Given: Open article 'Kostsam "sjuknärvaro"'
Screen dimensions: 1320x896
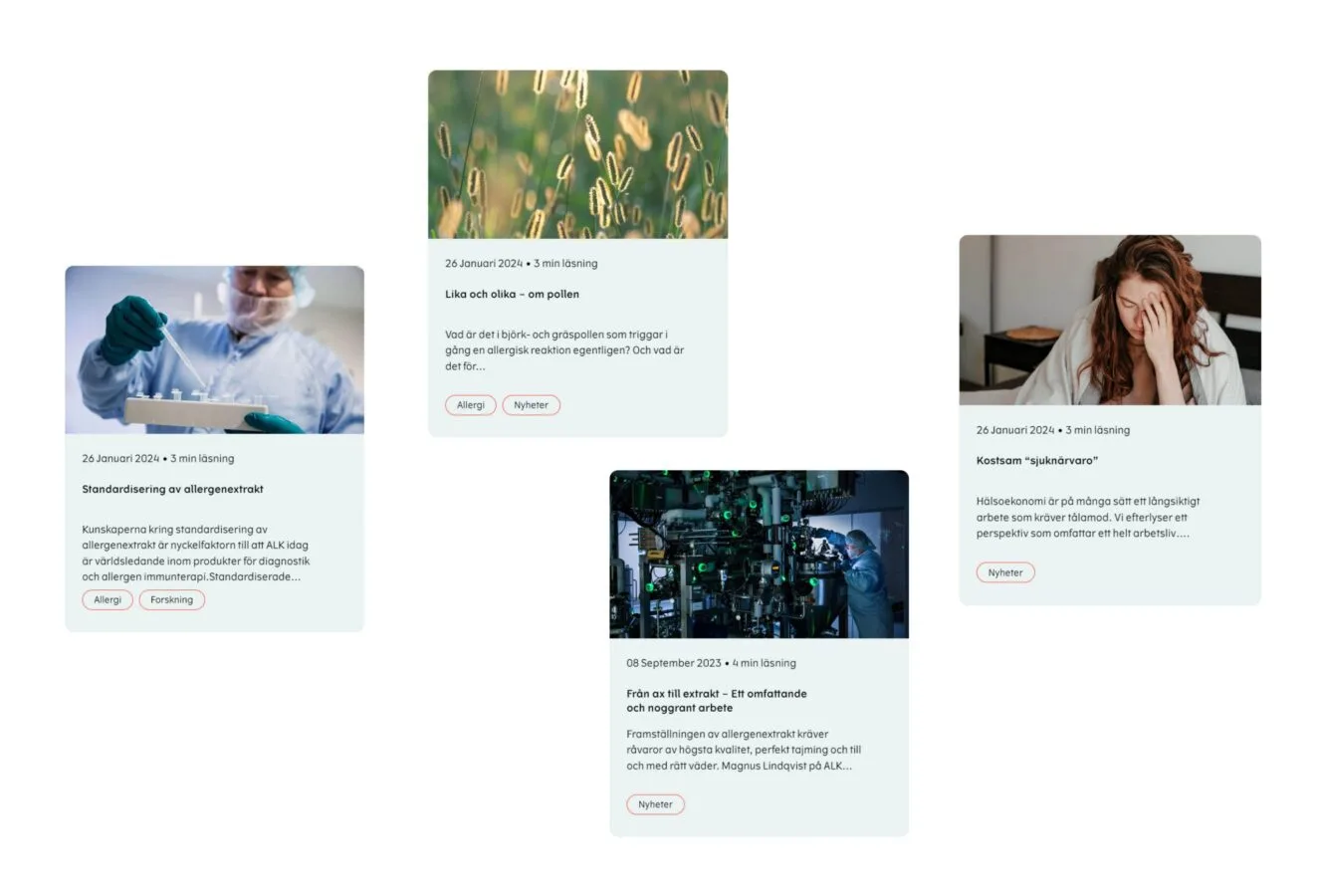Looking at the screenshot, I should (1036, 461).
